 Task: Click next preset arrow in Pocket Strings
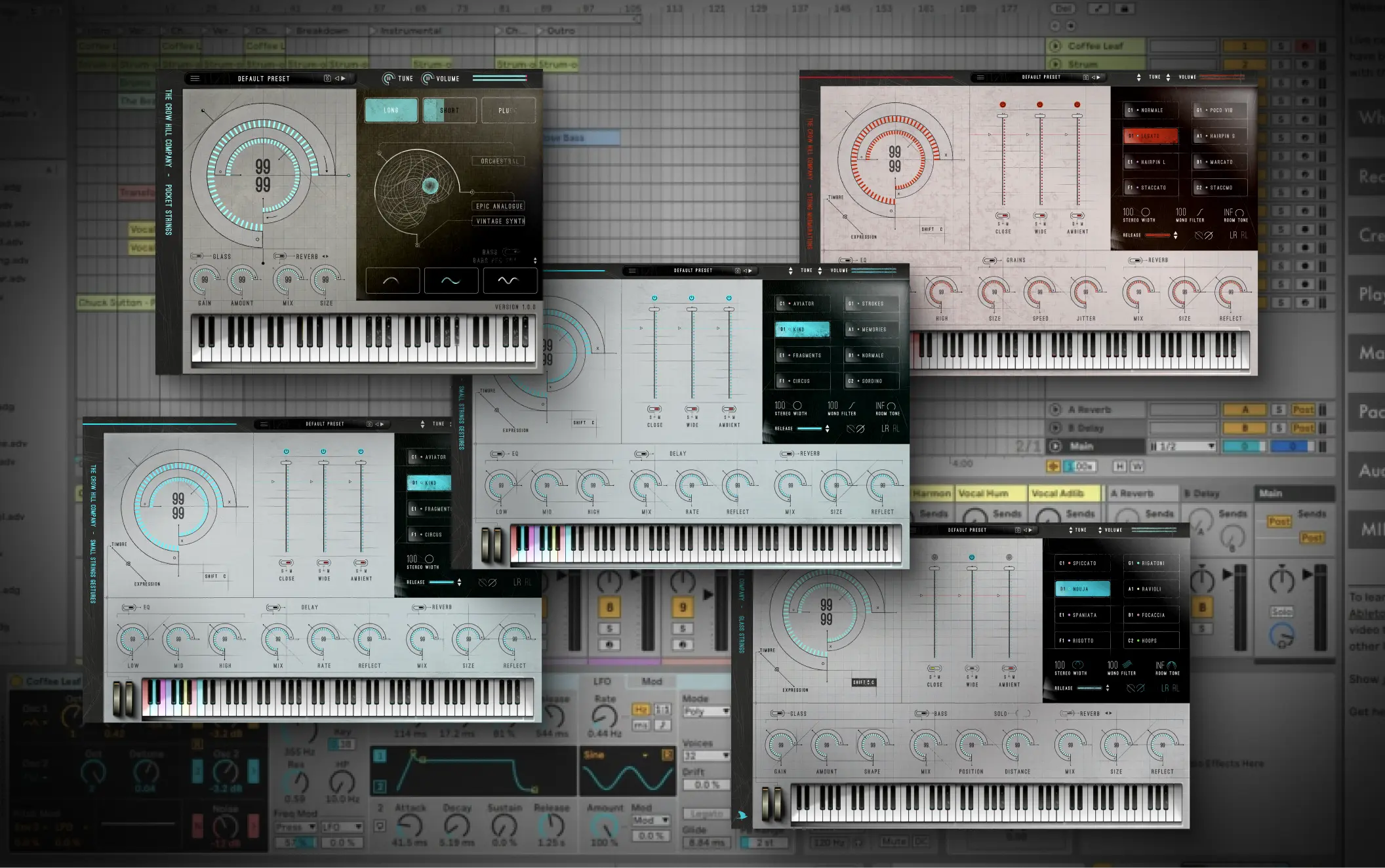343,79
